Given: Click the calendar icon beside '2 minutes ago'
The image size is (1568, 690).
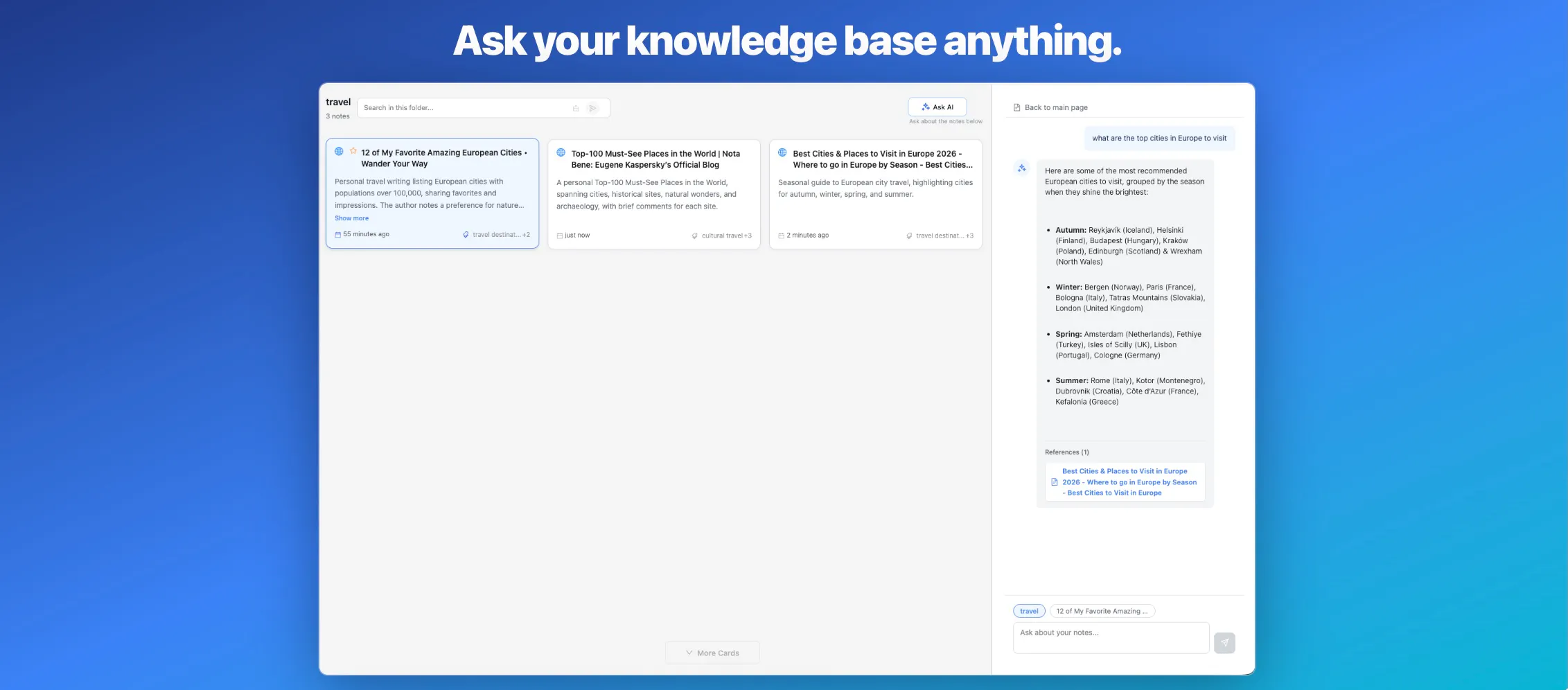Looking at the screenshot, I should coord(781,236).
